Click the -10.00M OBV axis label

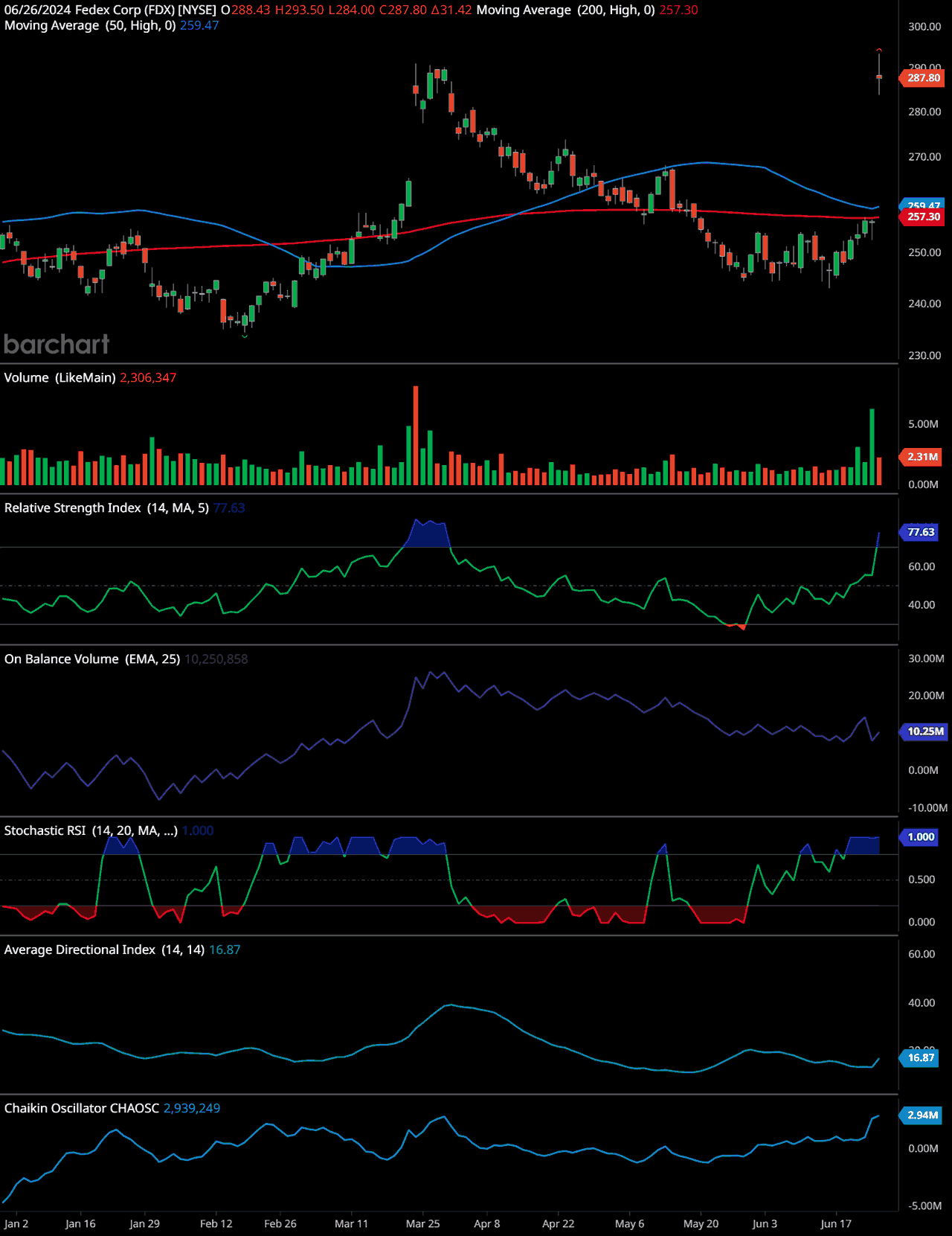click(927, 808)
